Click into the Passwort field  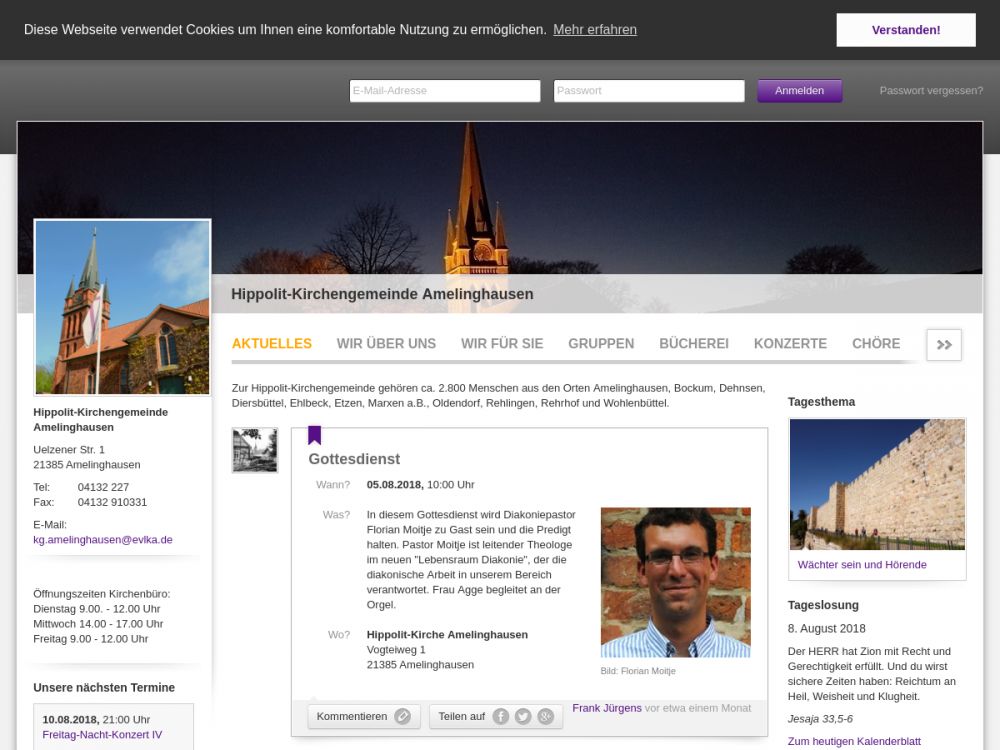click(x=648, y=91)
